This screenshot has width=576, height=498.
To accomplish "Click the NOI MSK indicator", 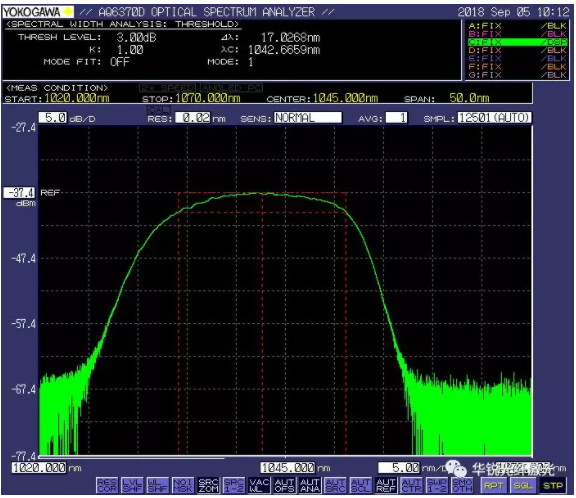I will 183,485.
